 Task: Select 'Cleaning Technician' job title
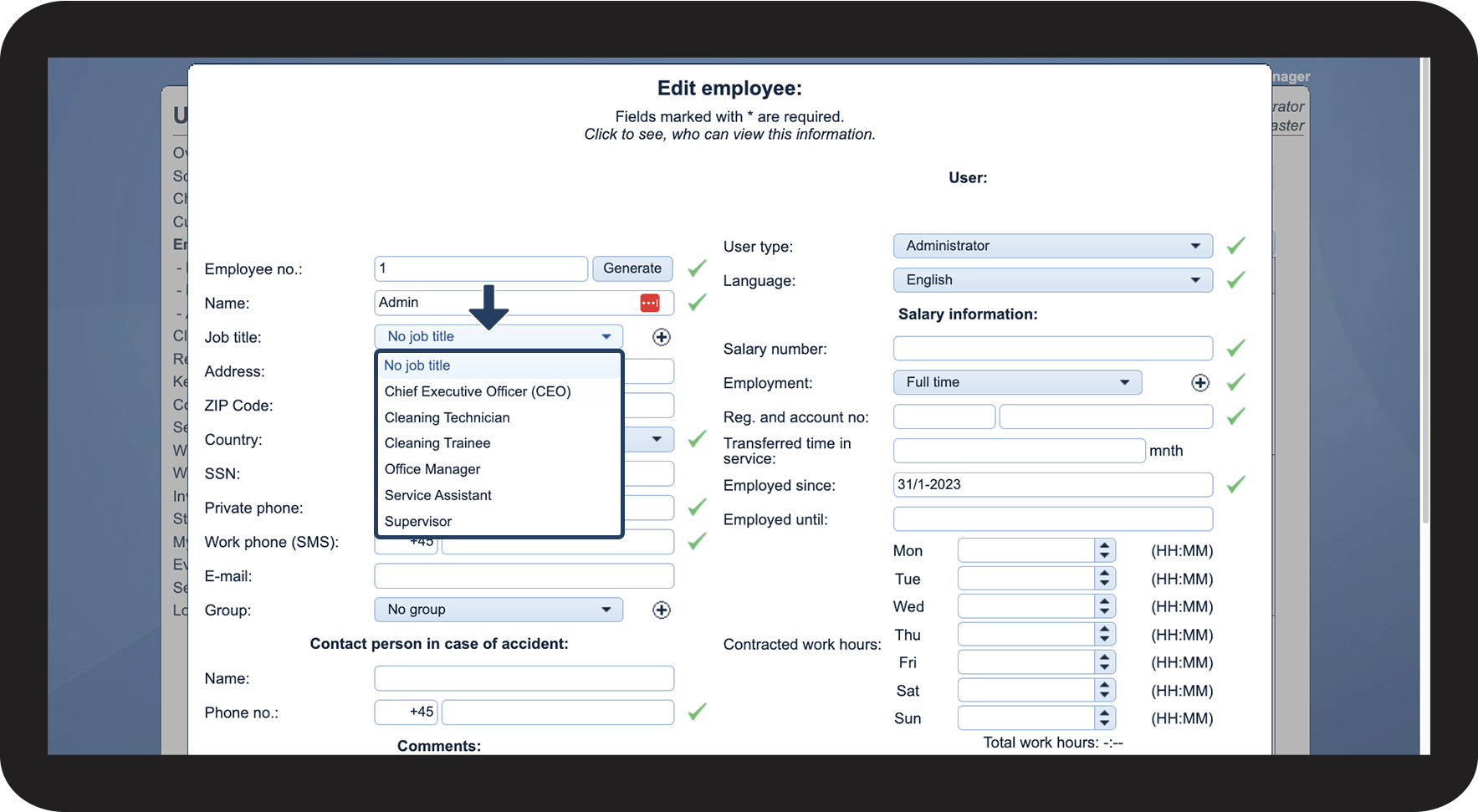click(499, 417)
